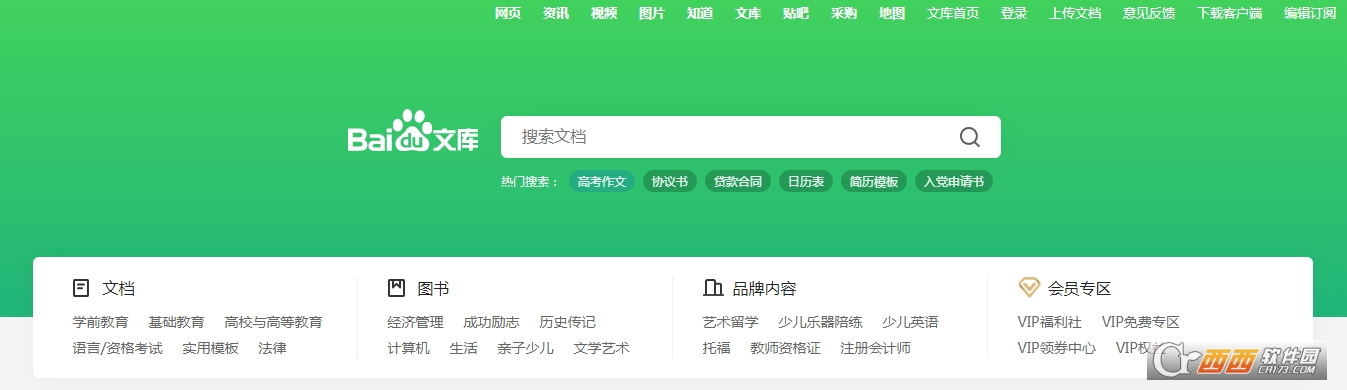Screen dimensions: 1347x390
Task: Select 文库 in top navigation
Action: 748,13
